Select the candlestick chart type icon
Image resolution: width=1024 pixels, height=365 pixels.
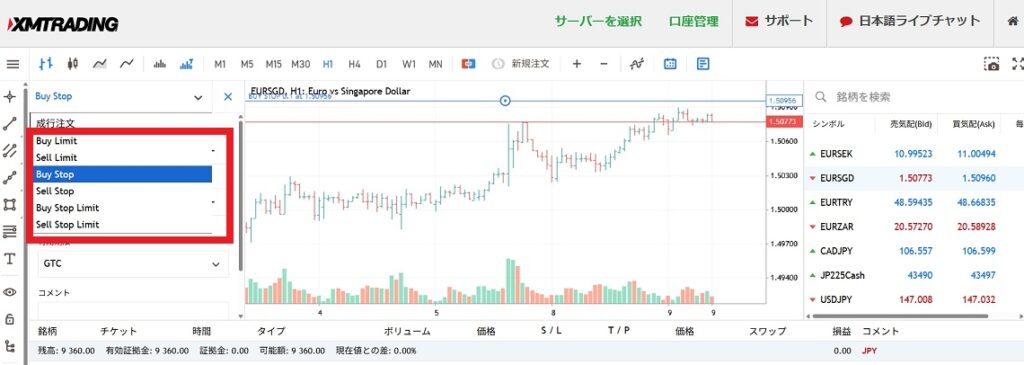(72, 64)
